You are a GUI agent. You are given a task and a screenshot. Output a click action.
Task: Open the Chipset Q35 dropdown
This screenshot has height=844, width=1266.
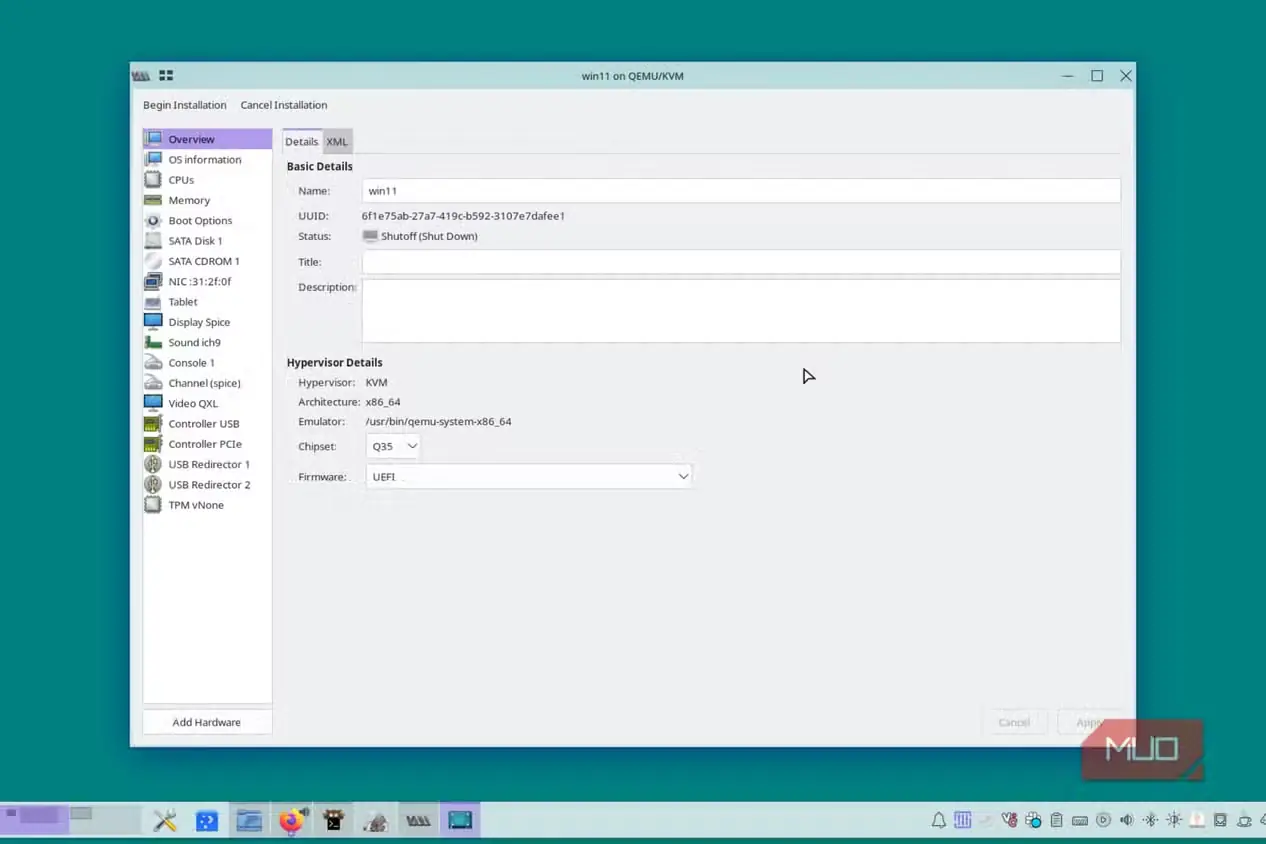[394, 446]
